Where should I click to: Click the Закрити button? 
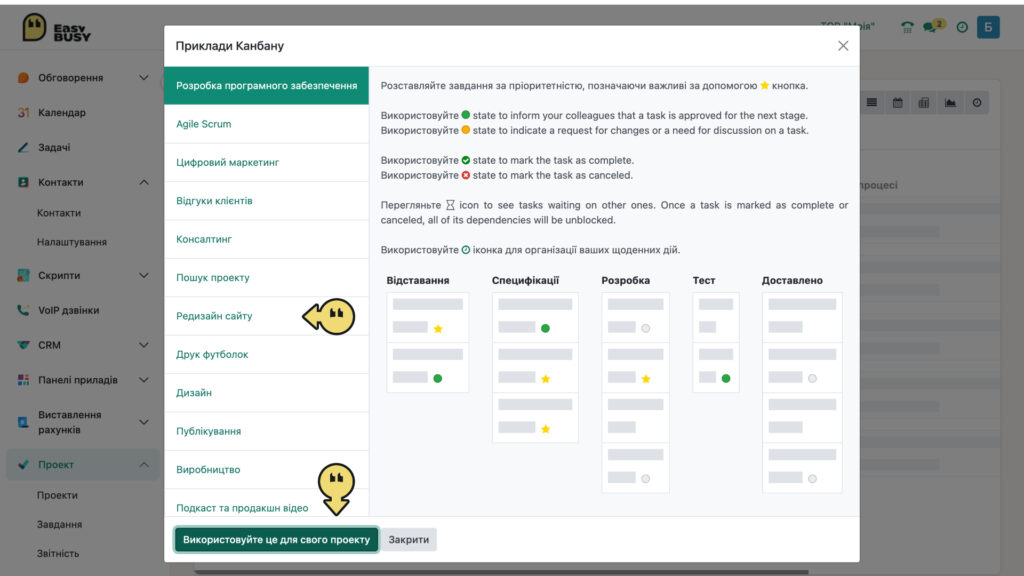point(409,539)
